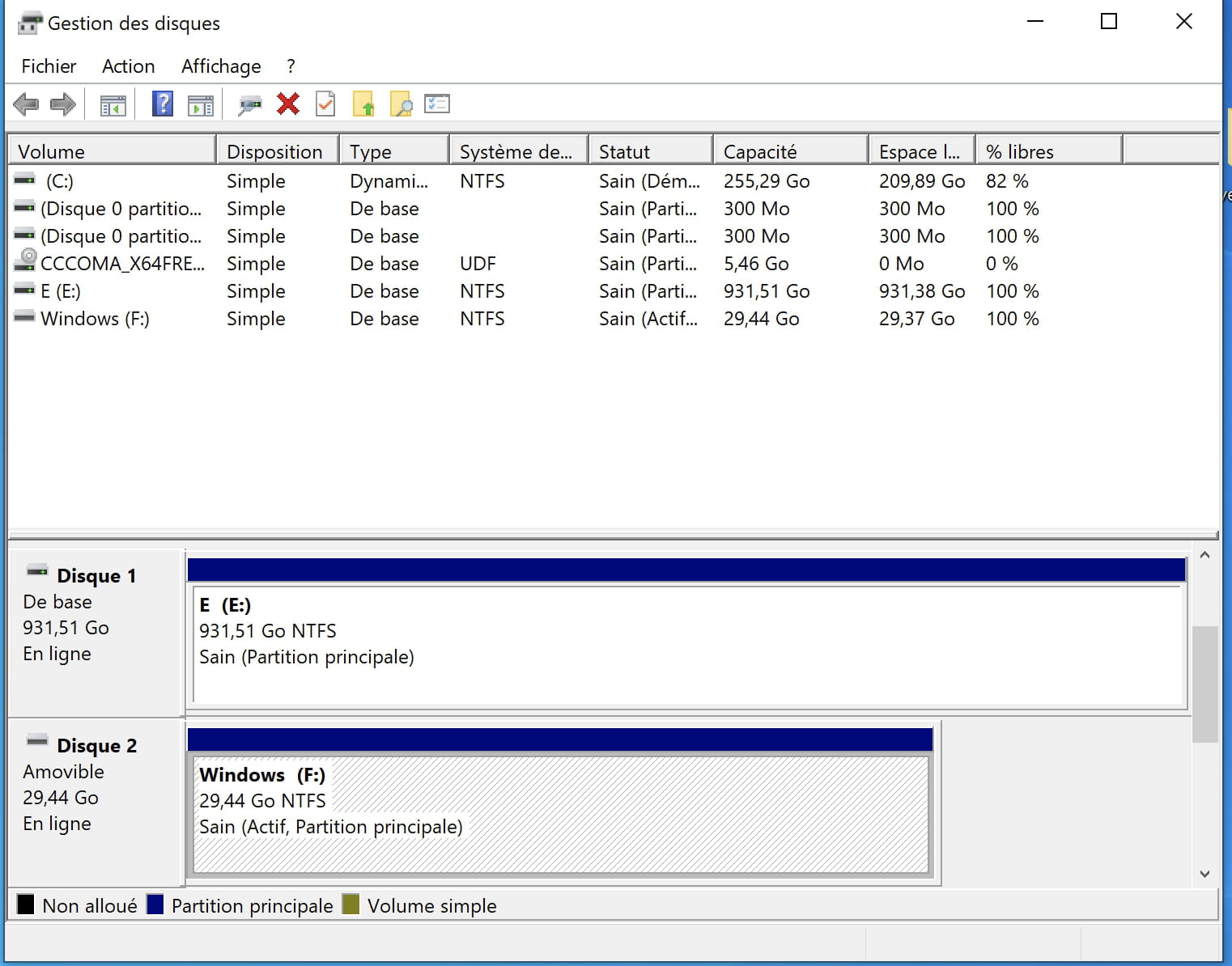
Task: Toggle the action pane icon
Action: pyautogui.click(x=200, y=104)
